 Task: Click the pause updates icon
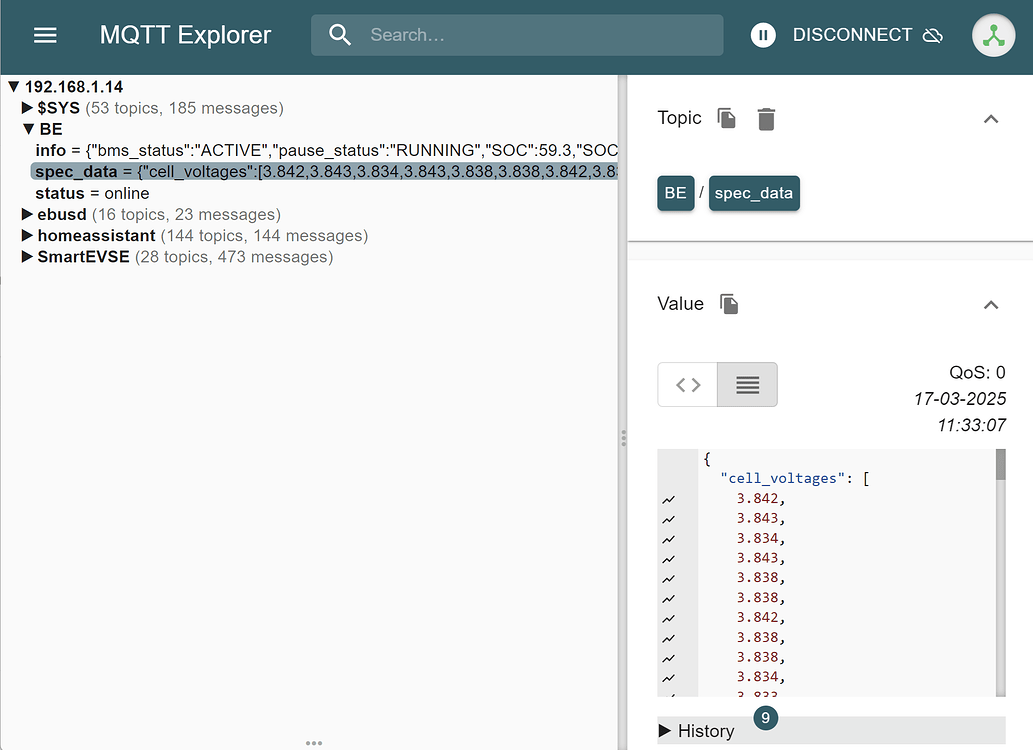pyautogui.click(x=763, y=35)
